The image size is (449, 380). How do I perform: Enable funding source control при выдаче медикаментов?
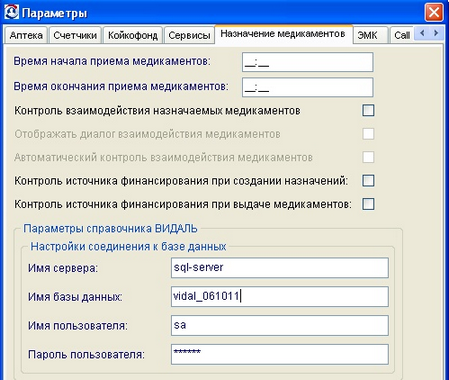pos(368,204)
